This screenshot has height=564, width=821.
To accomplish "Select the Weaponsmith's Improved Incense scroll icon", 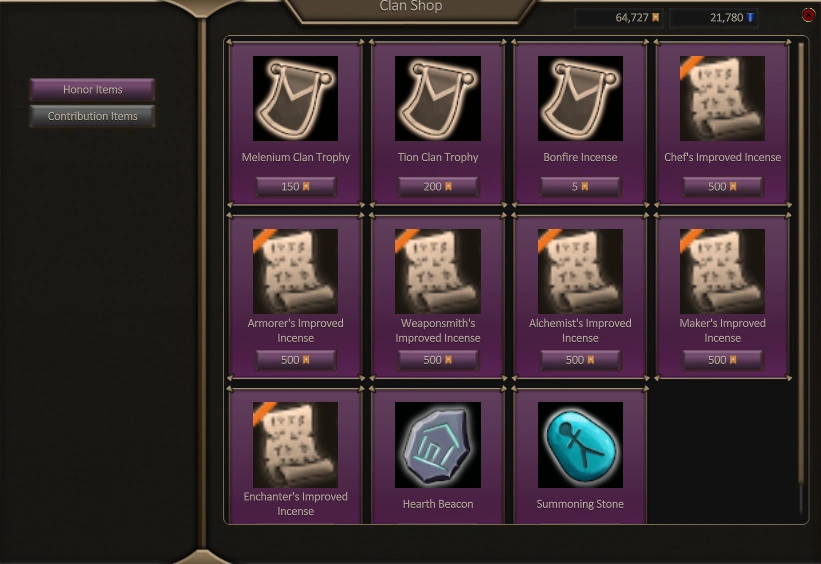I will [x=438, y=271].
